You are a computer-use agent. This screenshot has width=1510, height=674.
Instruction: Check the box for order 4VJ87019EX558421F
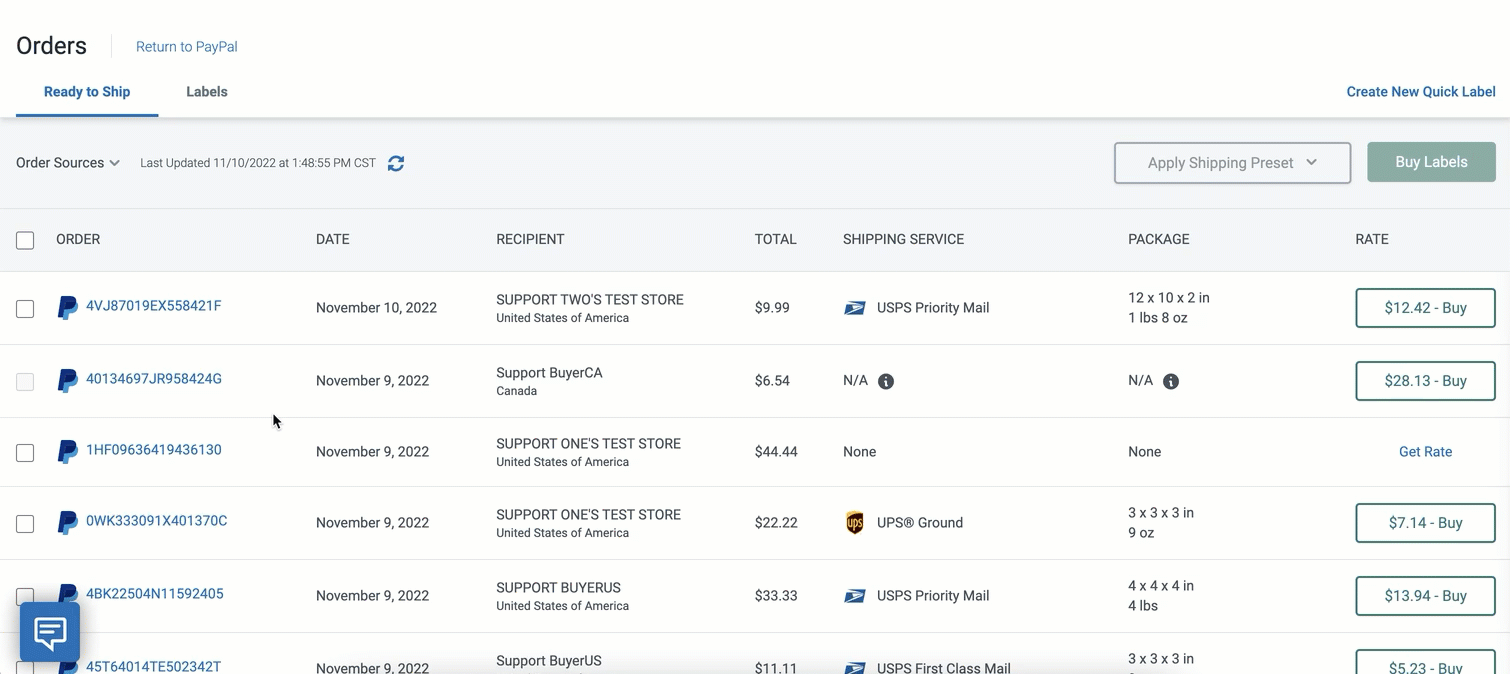25,309
